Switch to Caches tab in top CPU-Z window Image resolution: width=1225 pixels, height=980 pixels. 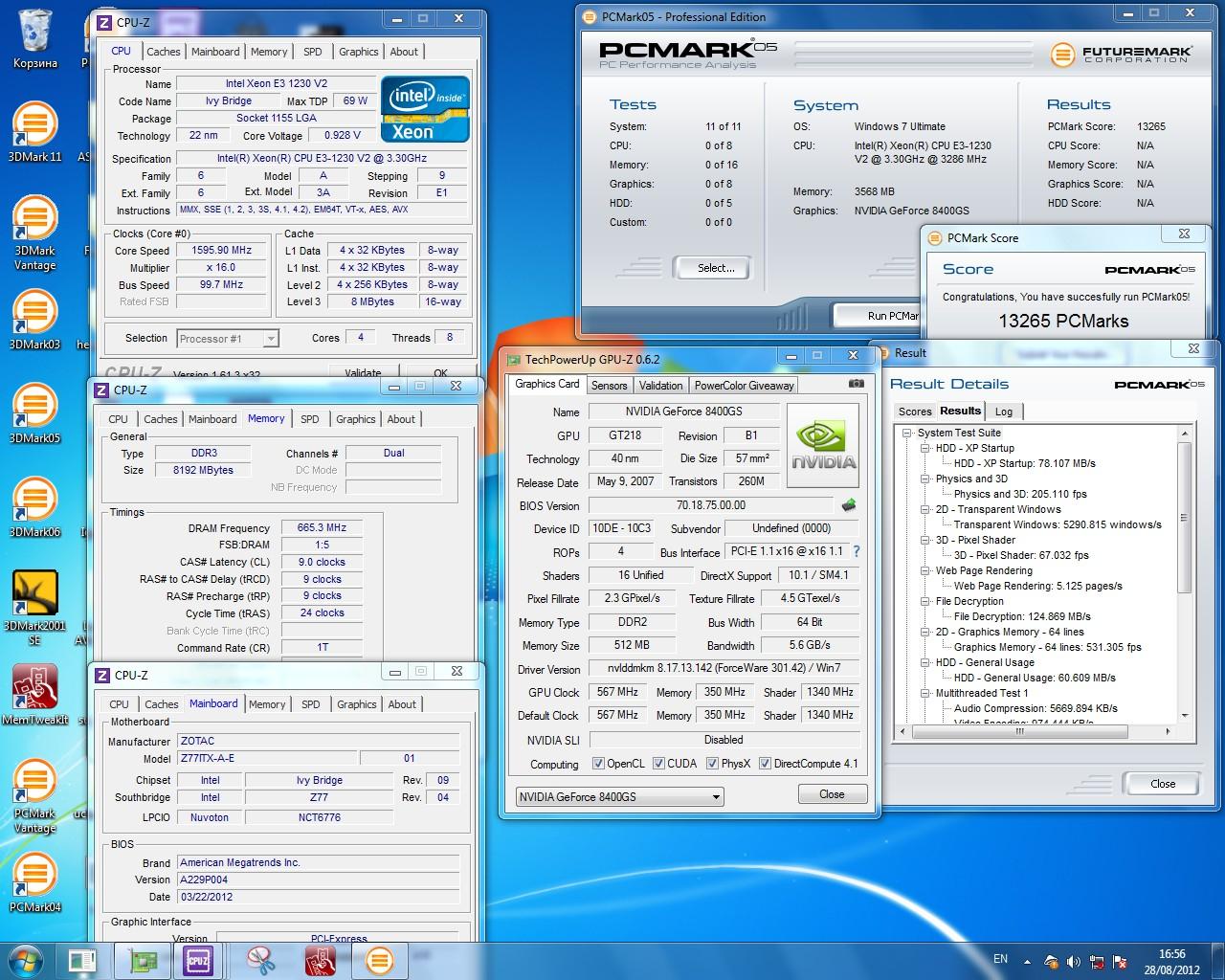pos(163,52)
